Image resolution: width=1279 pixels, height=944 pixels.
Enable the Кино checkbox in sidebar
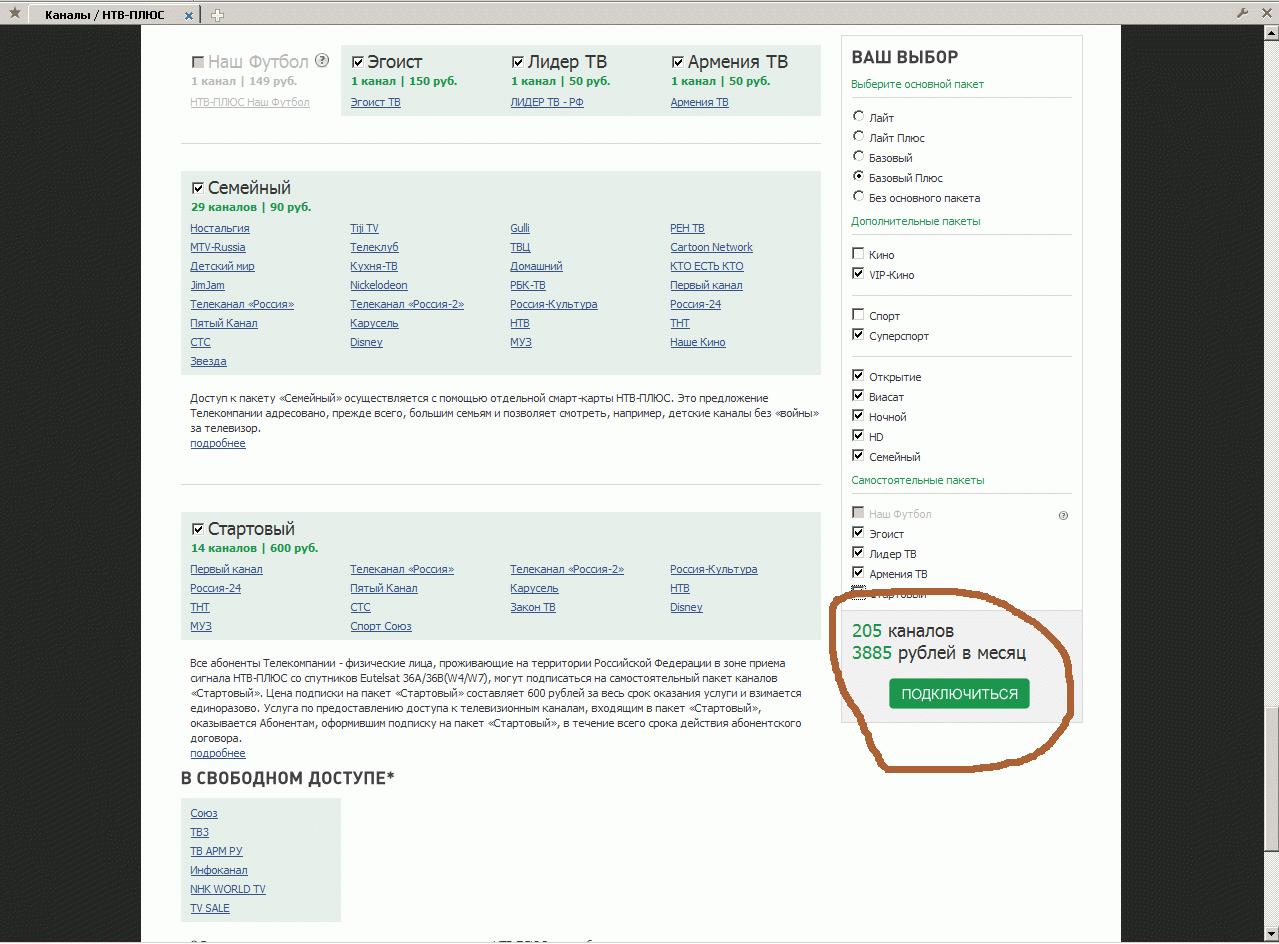tap(858, 254)
